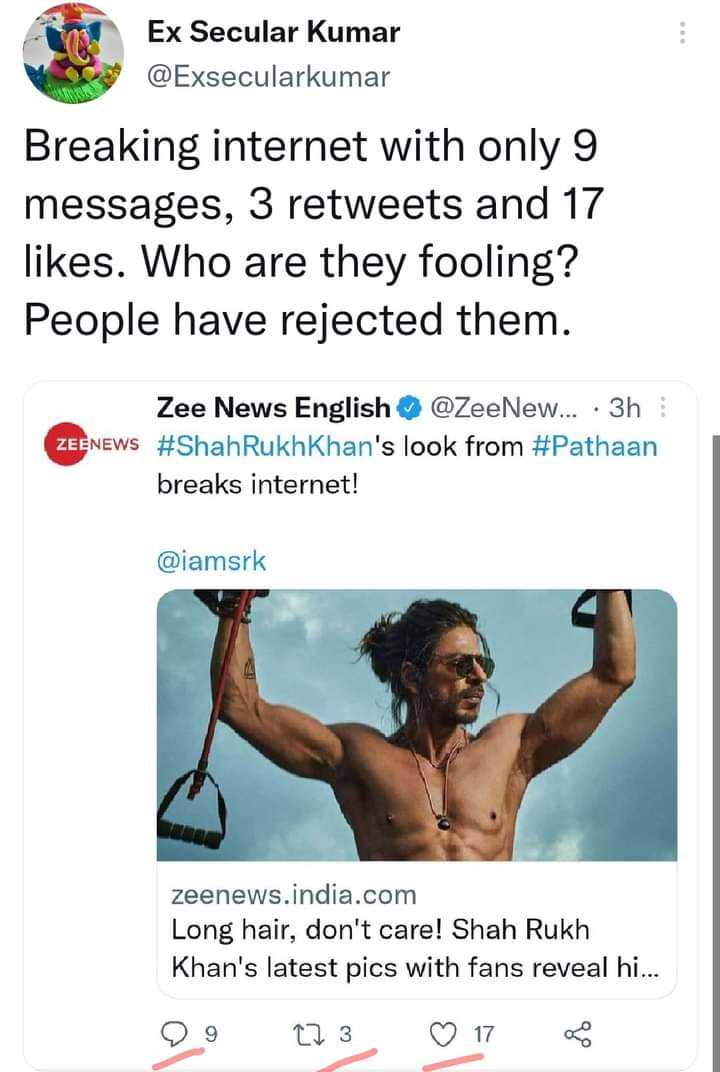Open the tweet's three-dot more options menu
This screenshot has width=720, height=1072.
click(682, 33)
